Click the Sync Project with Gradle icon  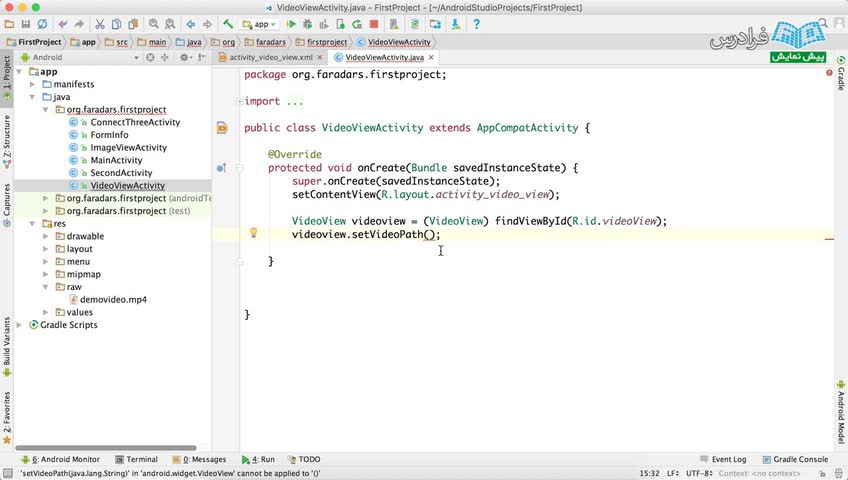click(415, 24)
